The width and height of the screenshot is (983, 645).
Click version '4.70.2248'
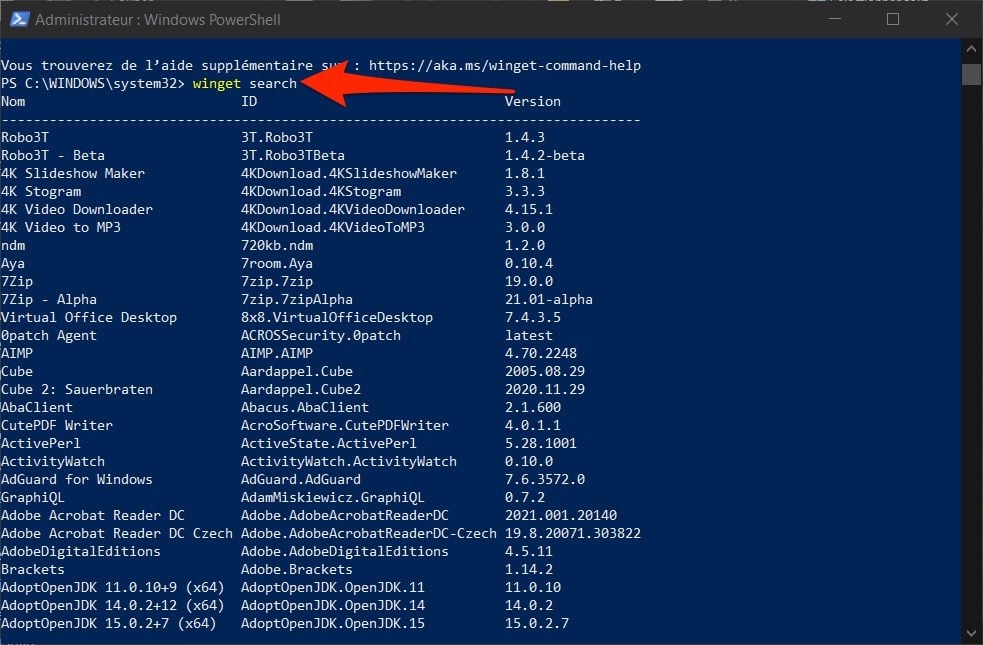coord(541,354)
